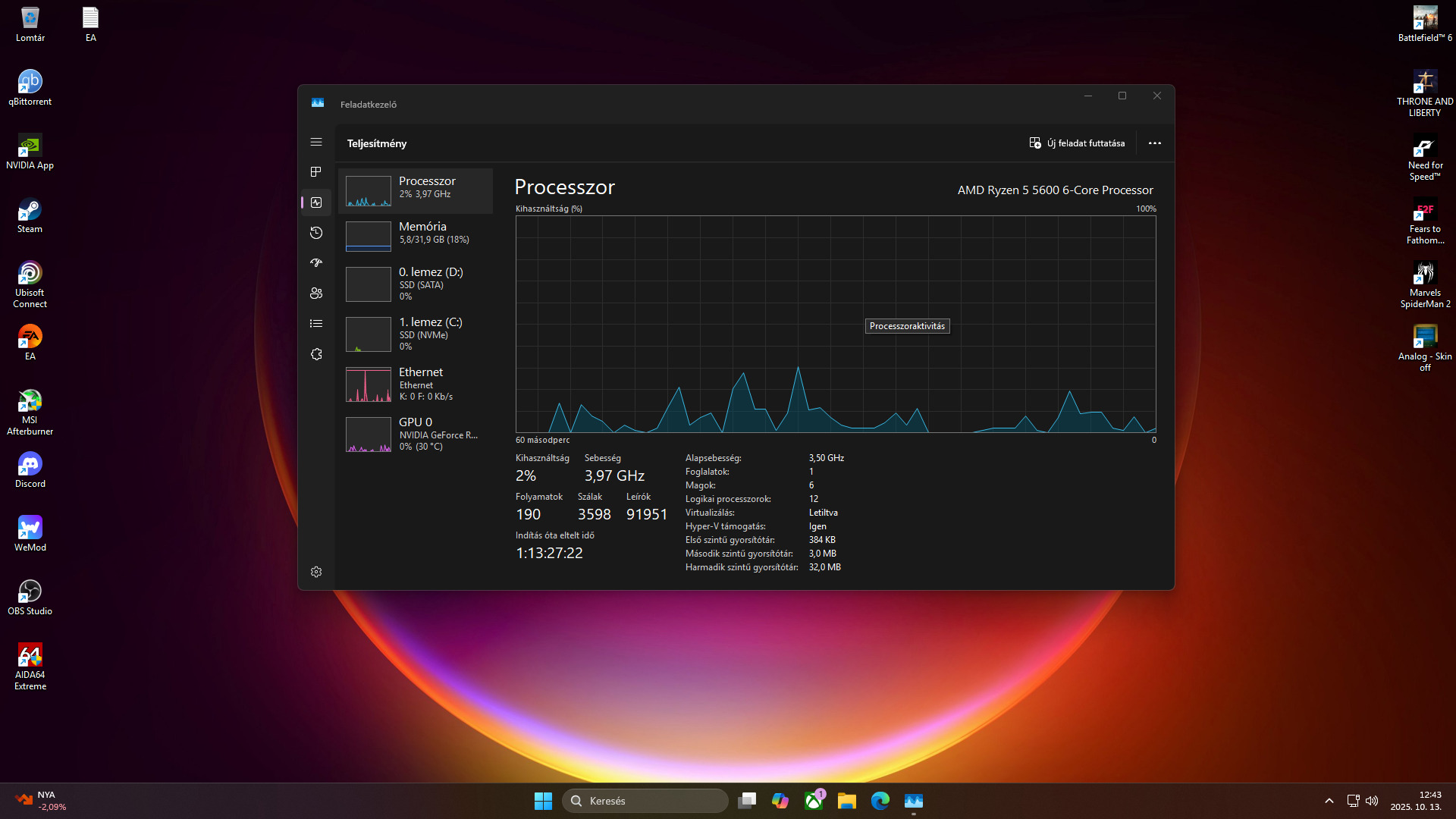The width and height of the screenshot is (1456, 819).
Task: Show hidden system tray icons
Action: click(x=1329, y=801)
